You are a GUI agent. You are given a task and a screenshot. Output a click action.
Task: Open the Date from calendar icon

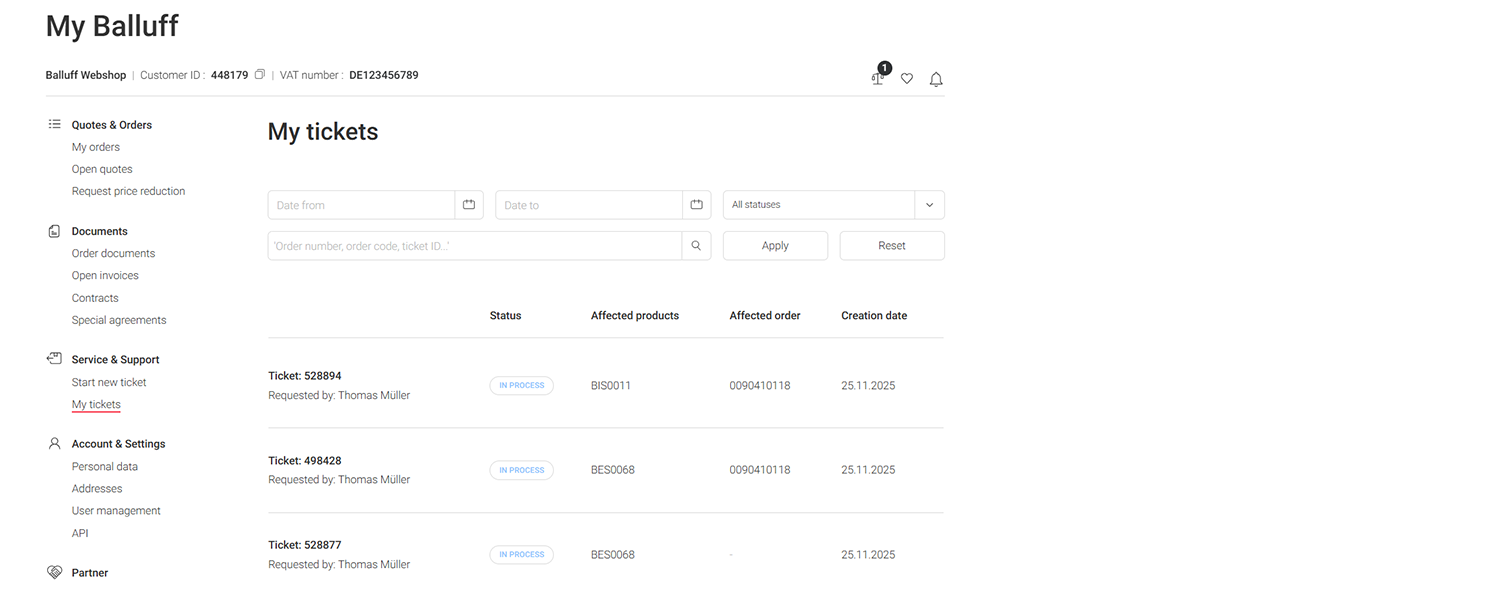pos(469,205)
